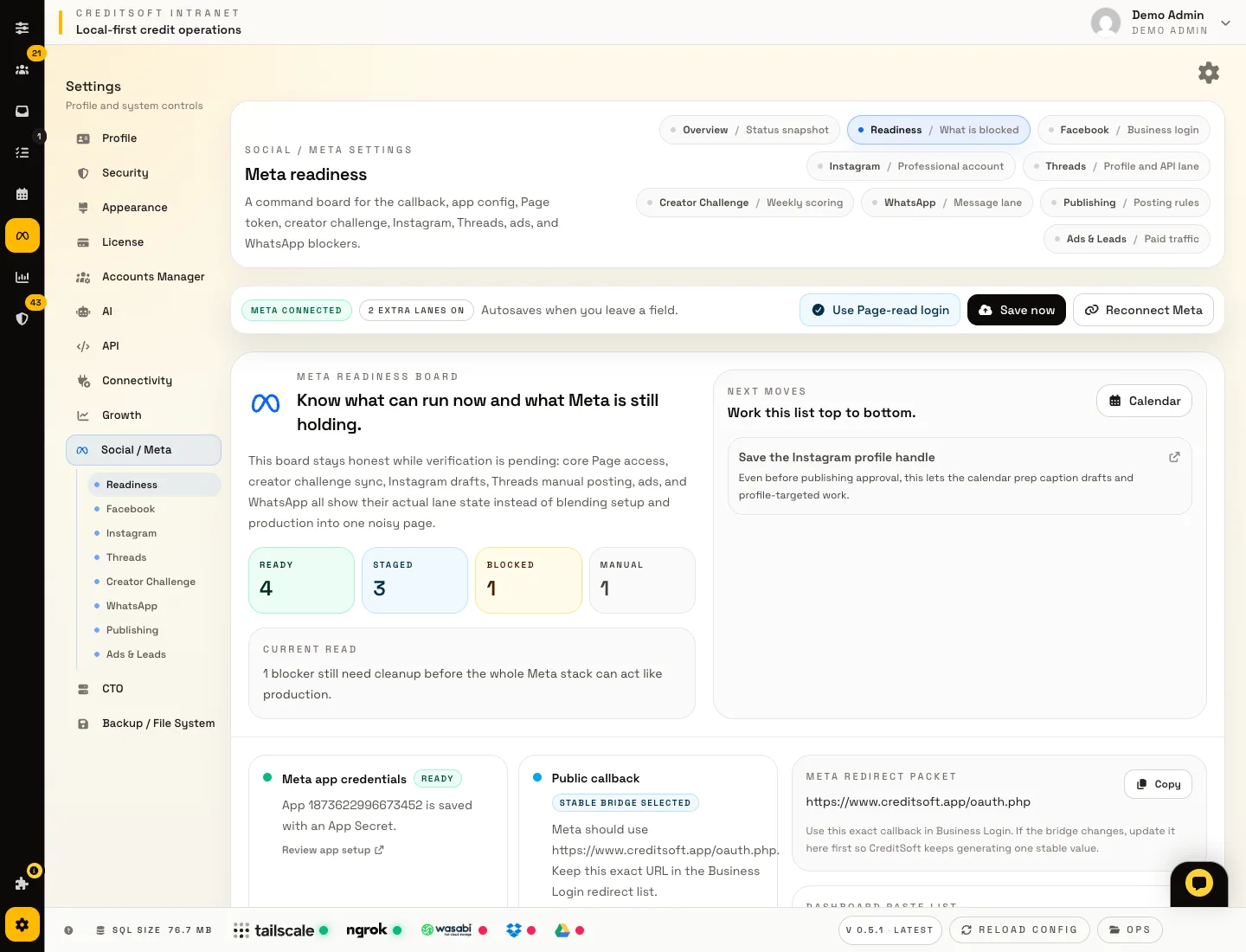Open the task list icon in left rail
Screen dimensions: 1246x952
click(x=22, y=152)
